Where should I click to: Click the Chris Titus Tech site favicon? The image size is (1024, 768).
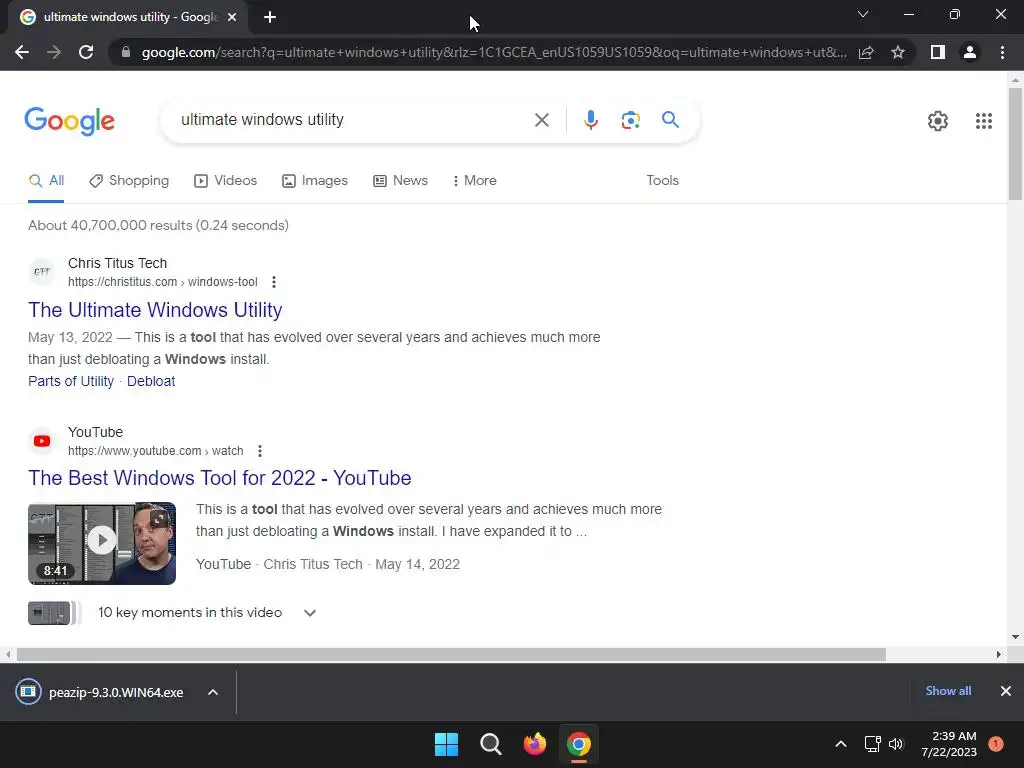pyautogui.click(x=42, y=272)
